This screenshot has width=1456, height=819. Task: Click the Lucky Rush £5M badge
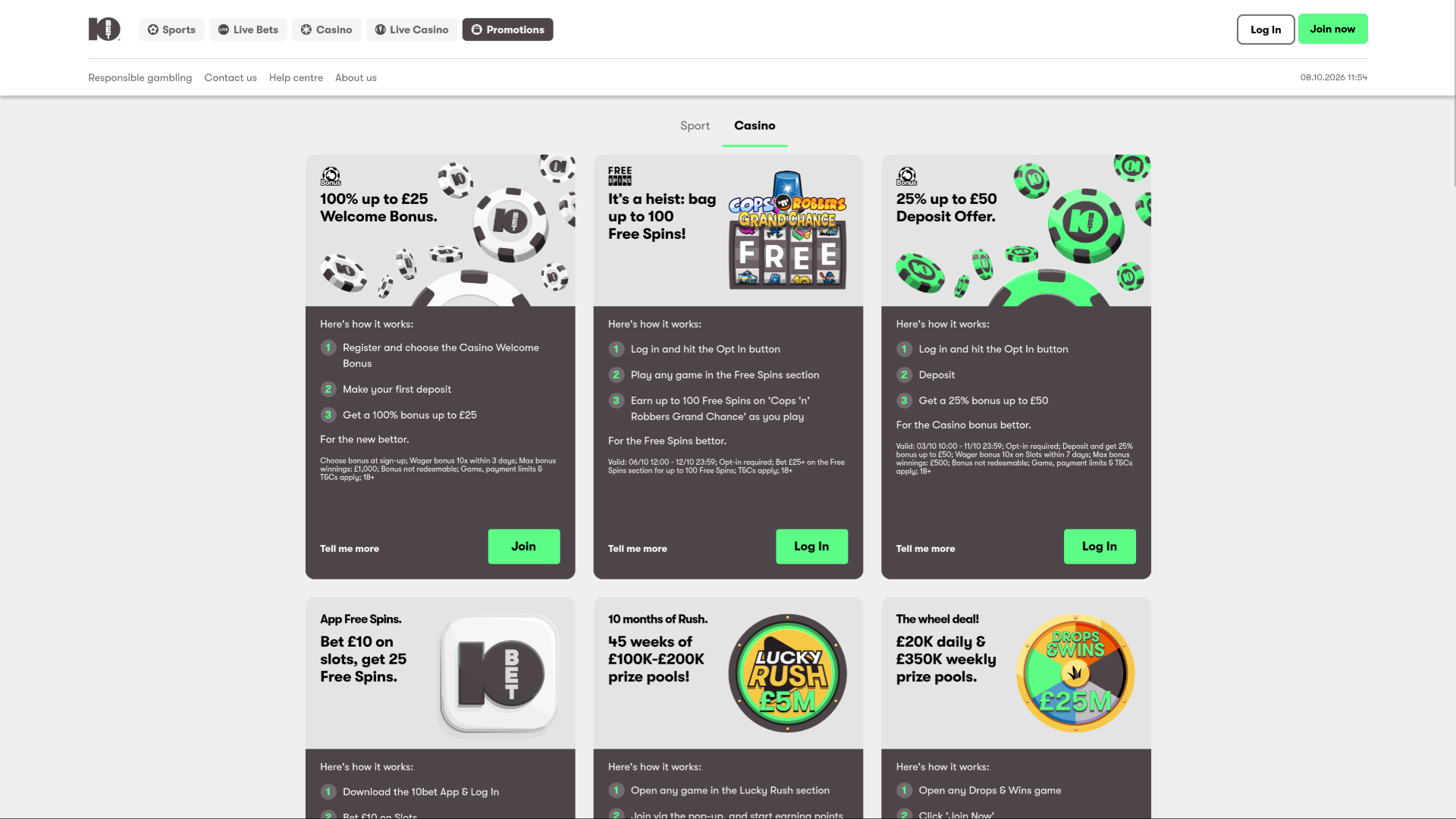point(787,673)
